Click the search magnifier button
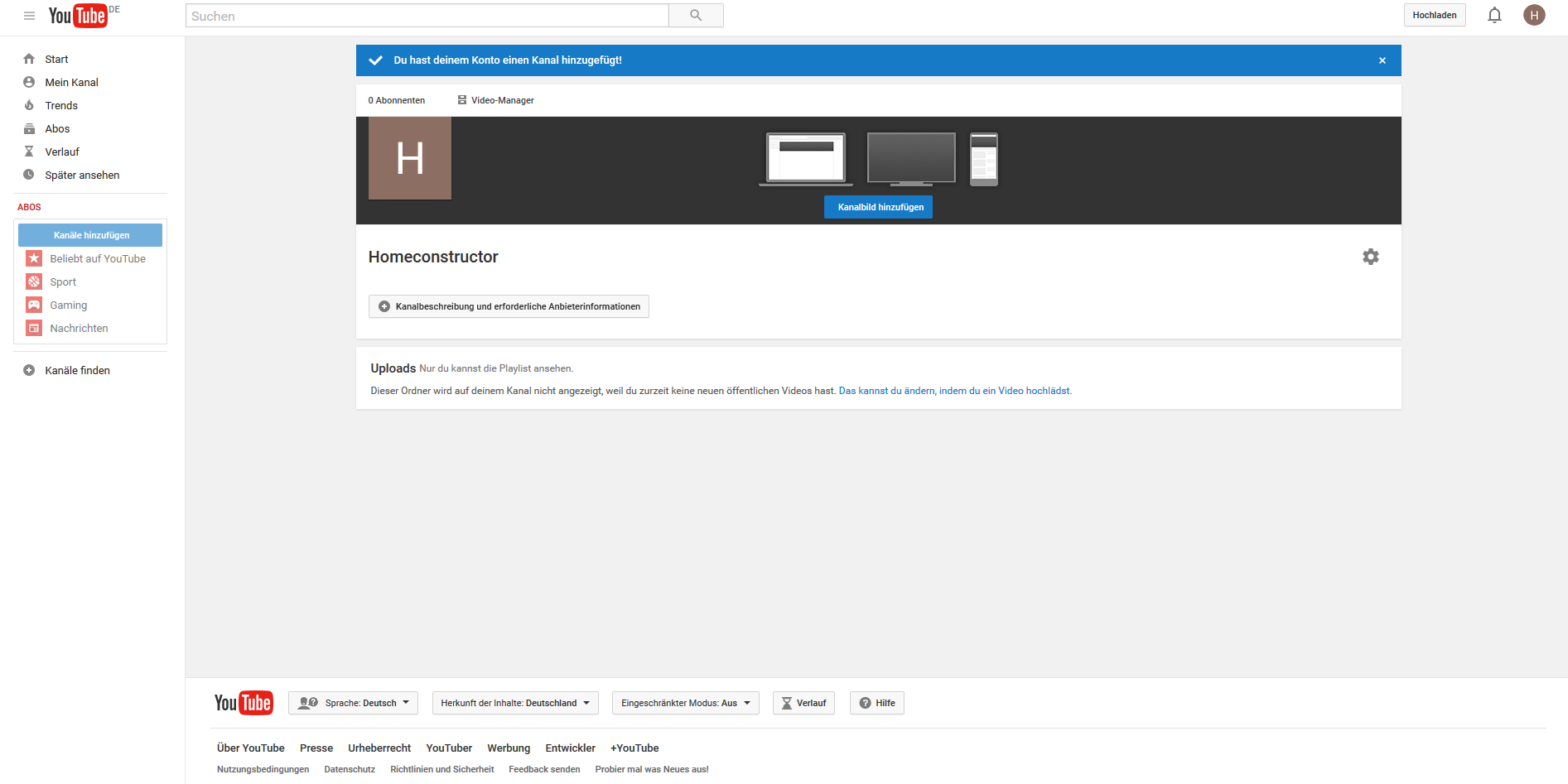 pos(696,16)
